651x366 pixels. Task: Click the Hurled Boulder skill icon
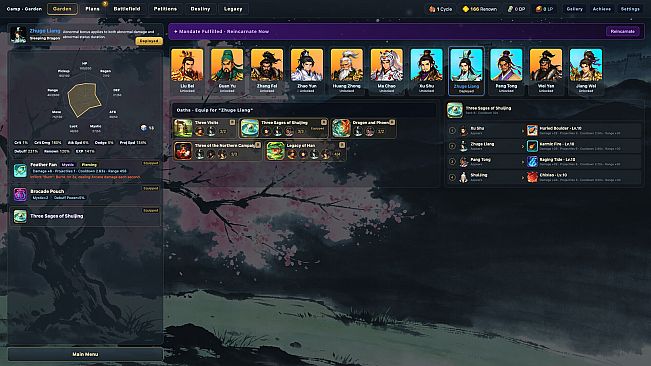pos(532,130)
